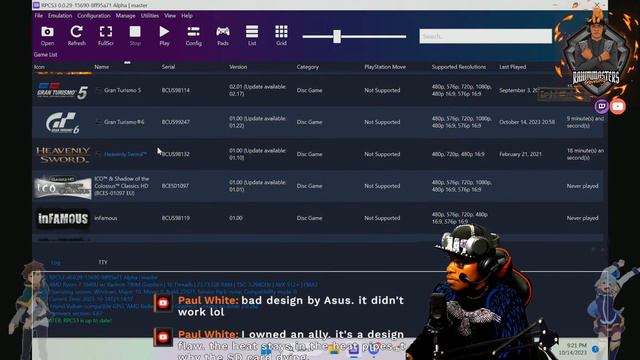Select the ICO Classics HD thumbnail
The width and height of the screenshot is (640, 360).
(63, 187)
